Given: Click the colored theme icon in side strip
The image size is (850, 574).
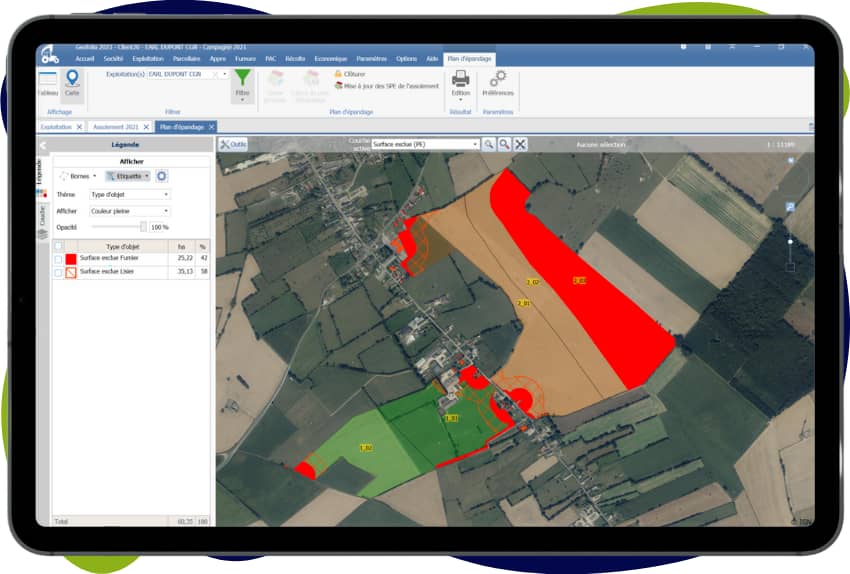Looking at the screenshot, I should (42, 193).
